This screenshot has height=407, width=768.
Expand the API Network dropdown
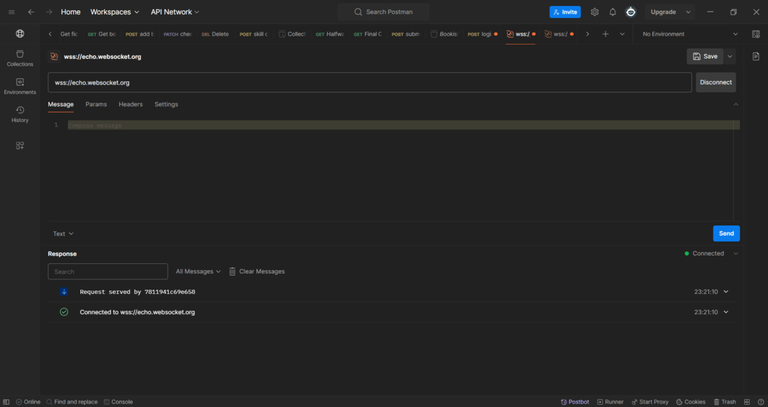point(175,12)
